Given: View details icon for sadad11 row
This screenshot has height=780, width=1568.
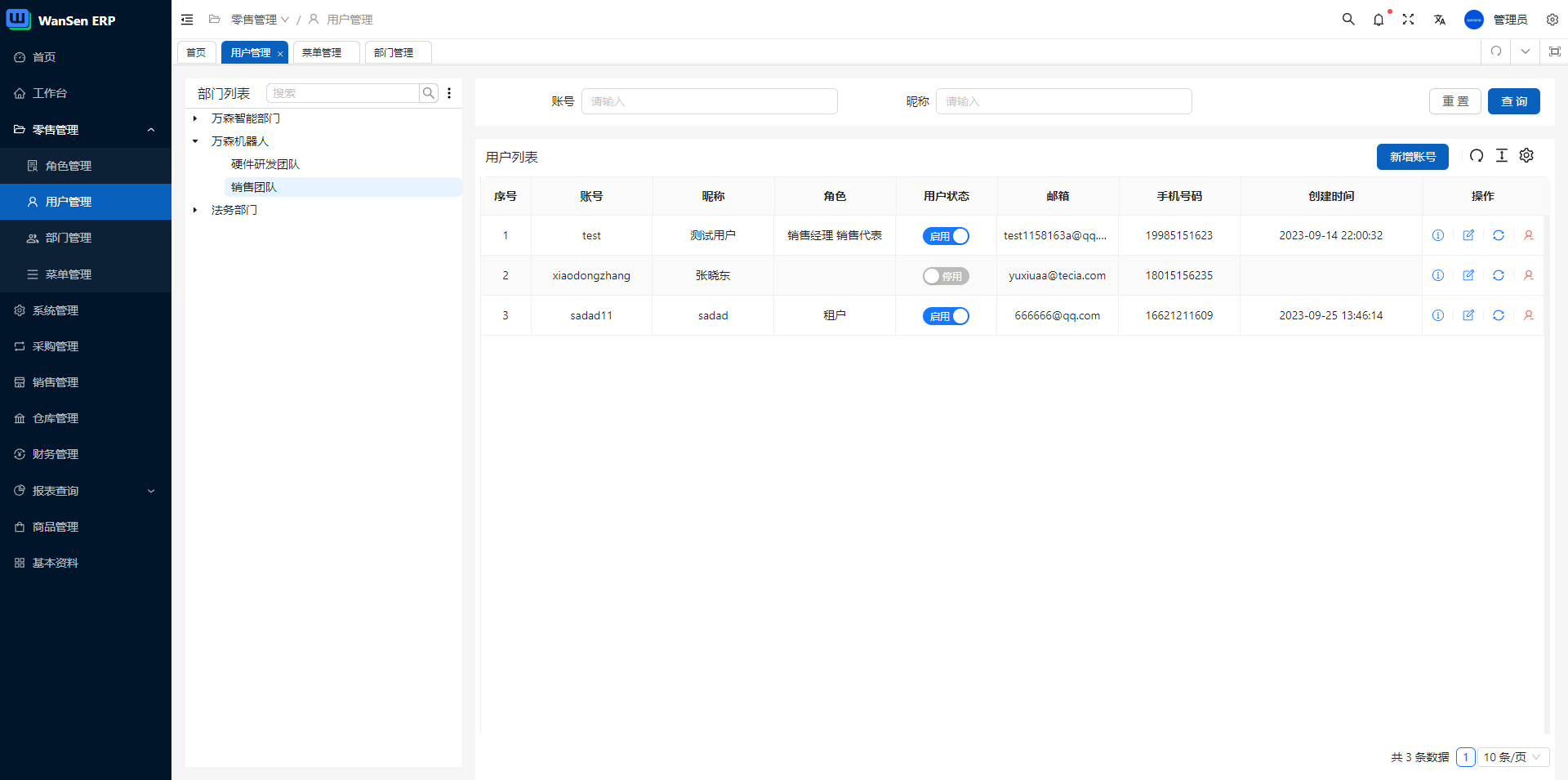Looking at the screenshot, I should point(1437,315).
